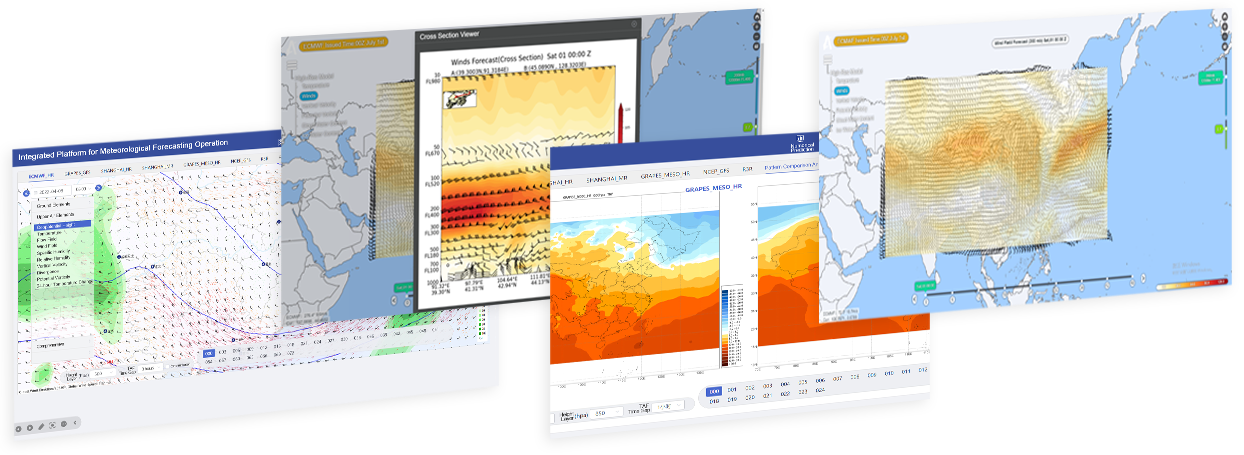Click the date field in Integrated Platform window

(x=51, y=191)
